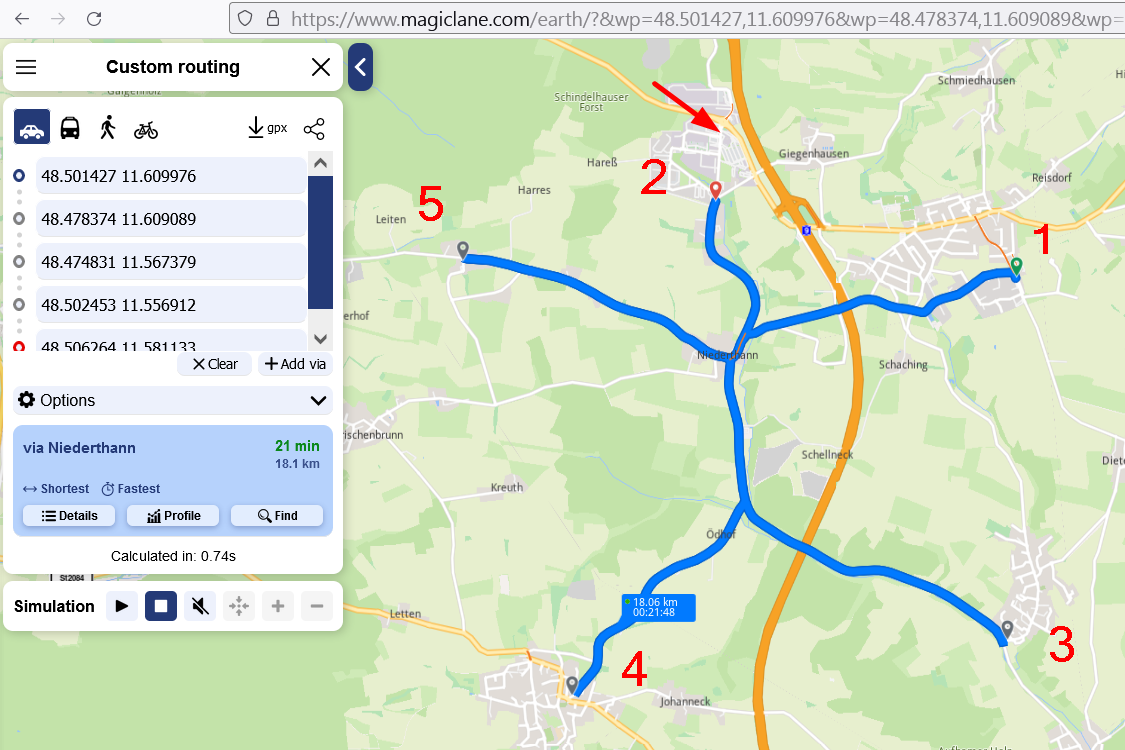Screen dimensions: 1125x750
Task: Choose the Shortest route option
Action: [56, 489]
